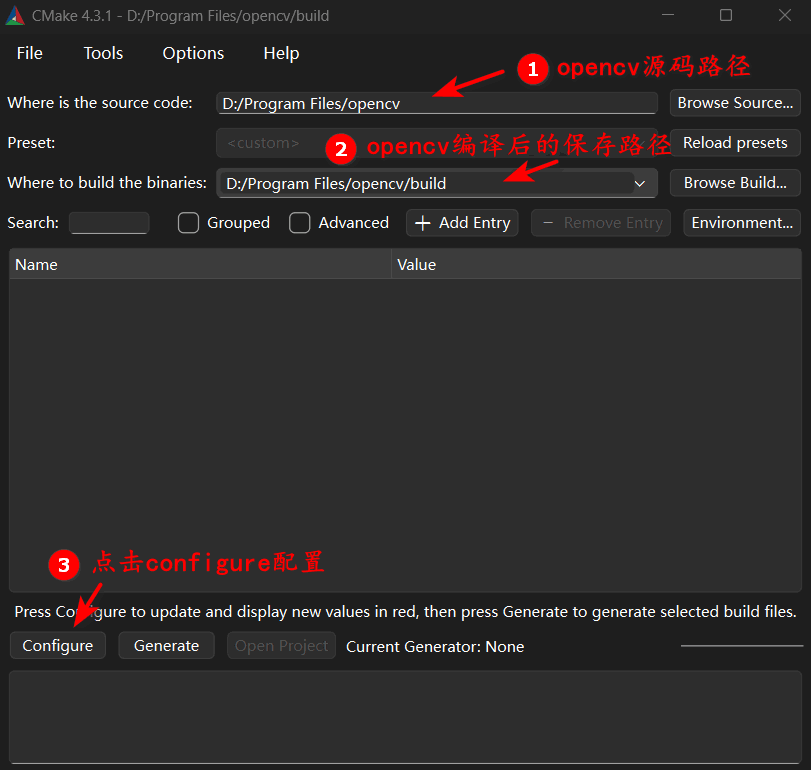Click the 'Where to build the binaries:' label
Screen dimensions: 811x770
tap(107, 183)
